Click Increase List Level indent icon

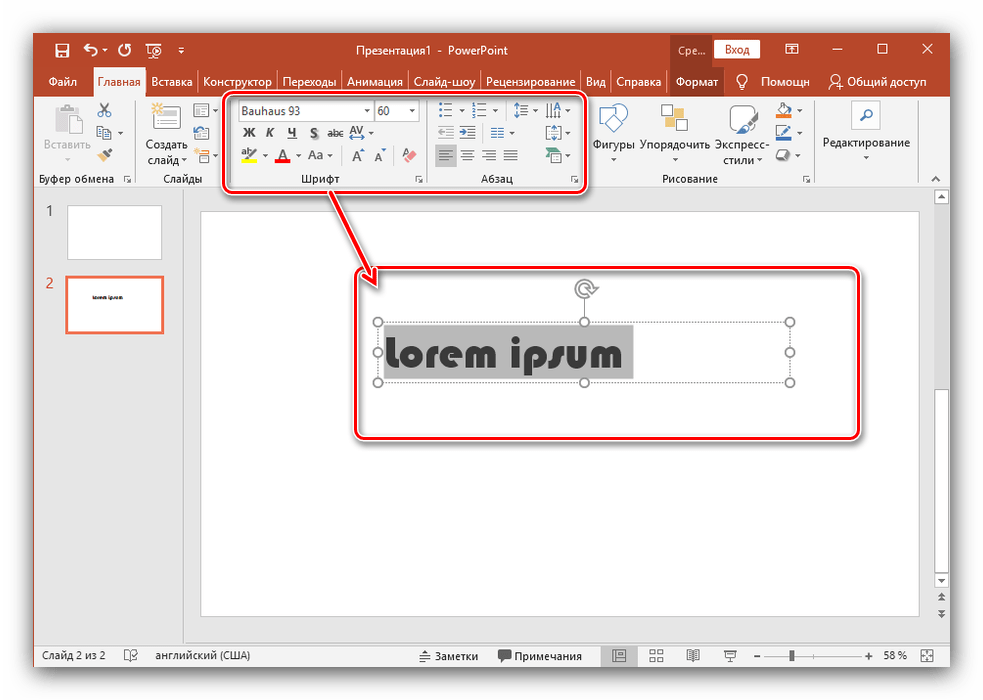468,133
